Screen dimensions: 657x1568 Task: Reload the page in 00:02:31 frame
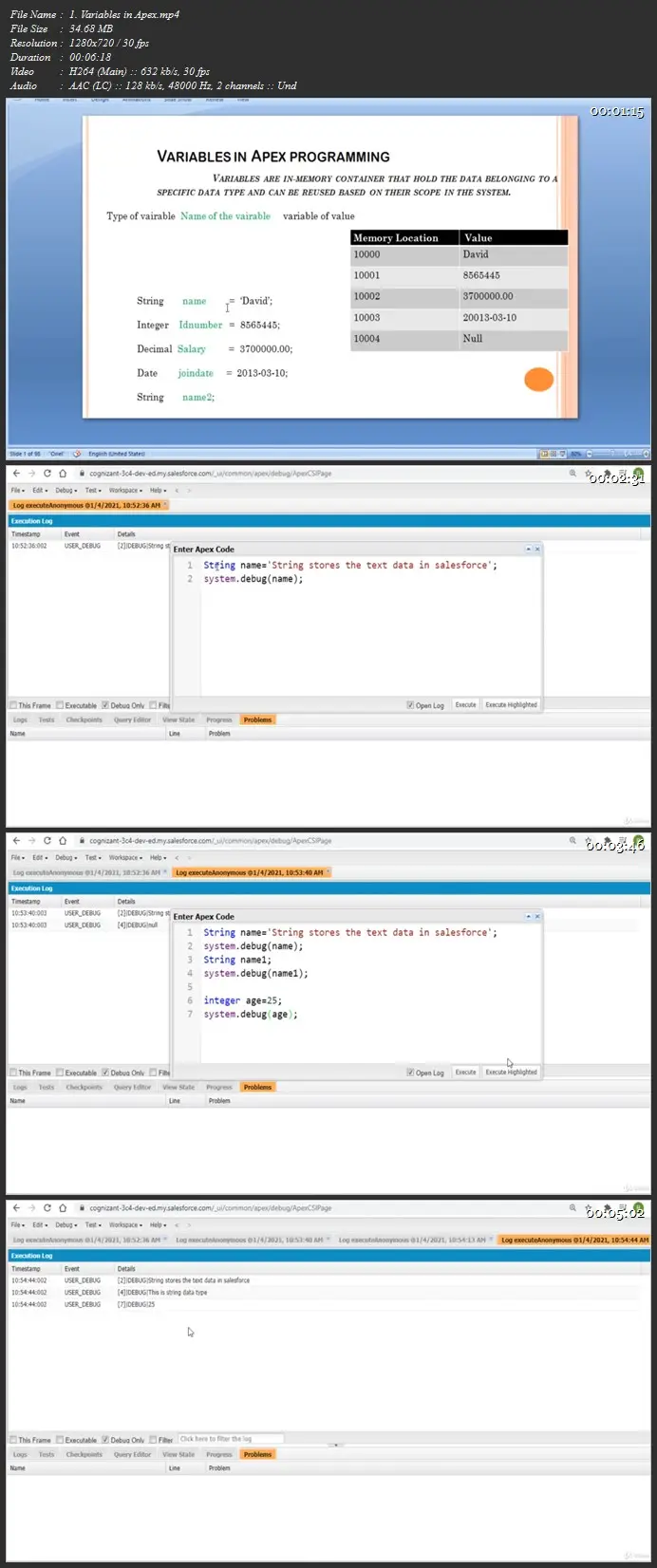pos(47,473)
